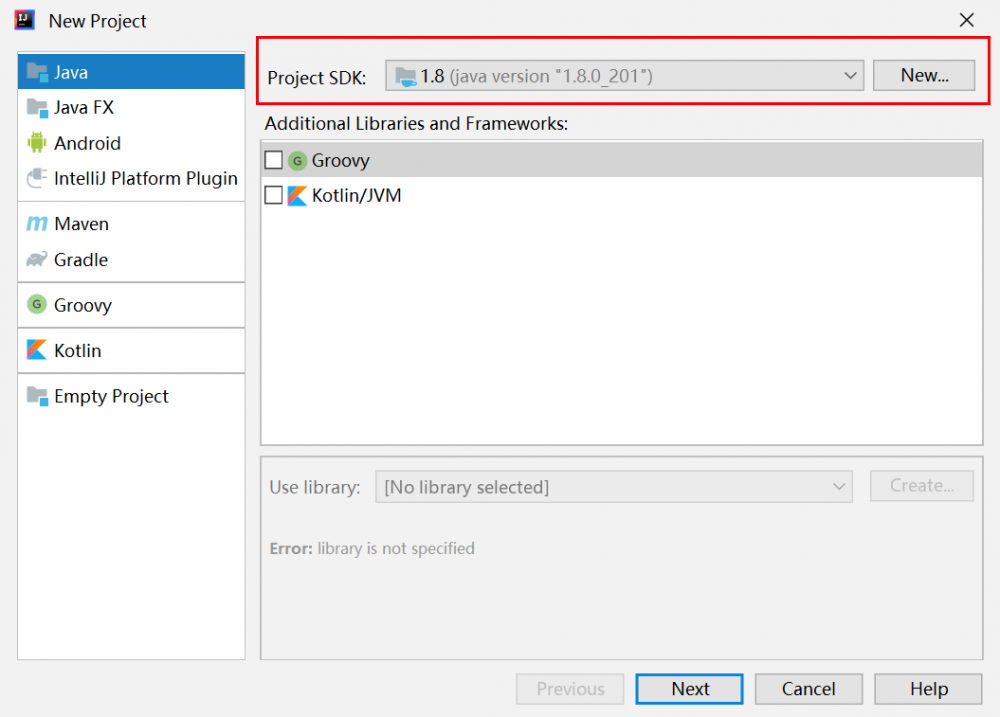Click the Maven 'm' icon
Viewport: 1000px width, 717px height.
[37, 224]
